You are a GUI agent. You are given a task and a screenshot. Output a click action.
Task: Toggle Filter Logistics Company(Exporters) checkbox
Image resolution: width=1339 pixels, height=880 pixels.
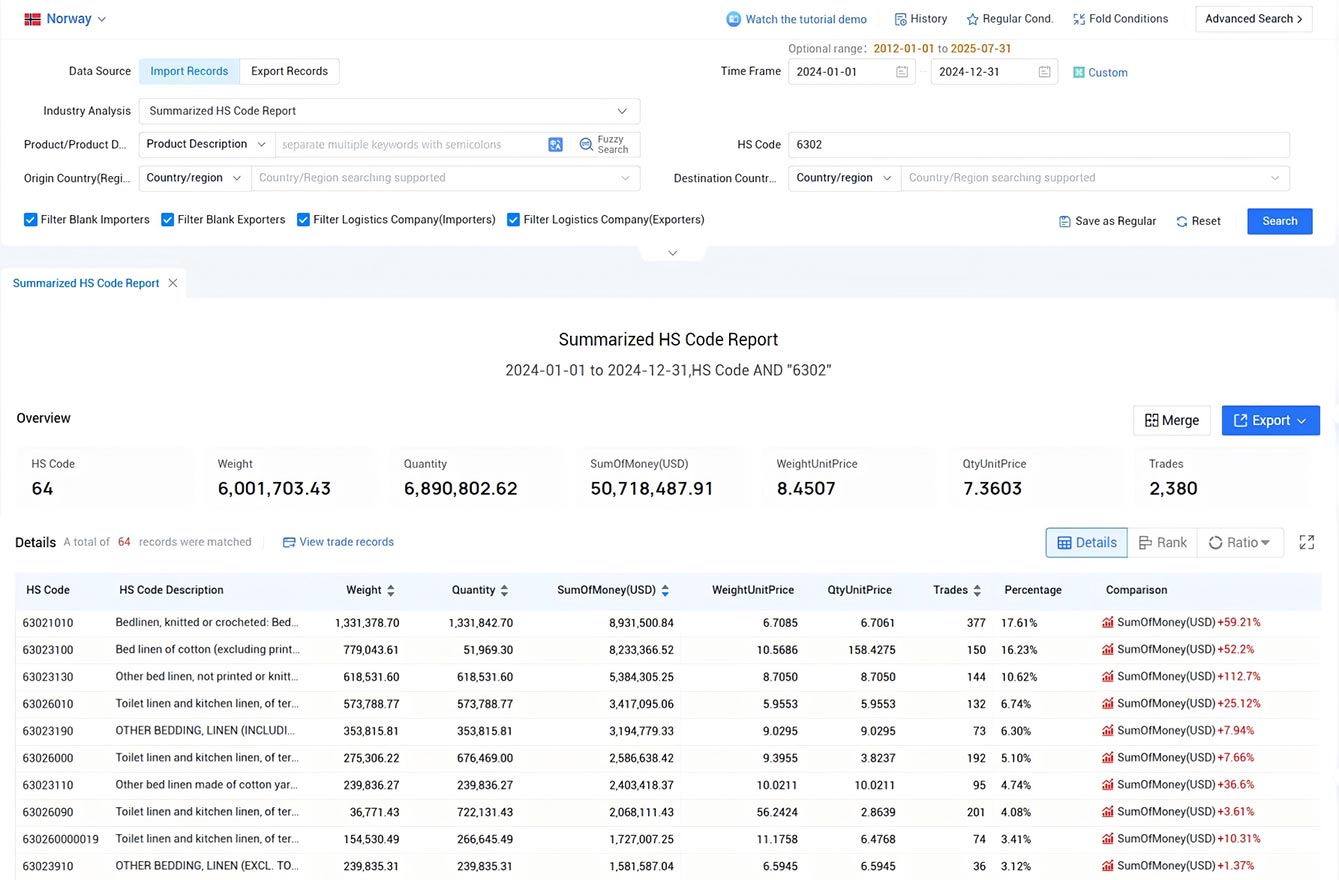513,220
